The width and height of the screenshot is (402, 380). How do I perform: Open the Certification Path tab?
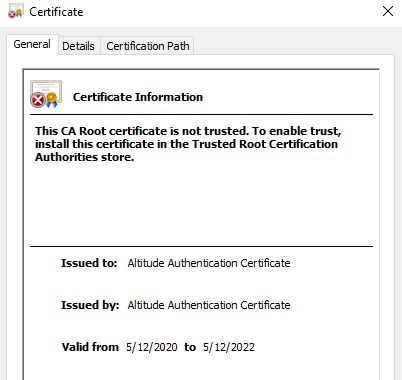coord(148,46)
